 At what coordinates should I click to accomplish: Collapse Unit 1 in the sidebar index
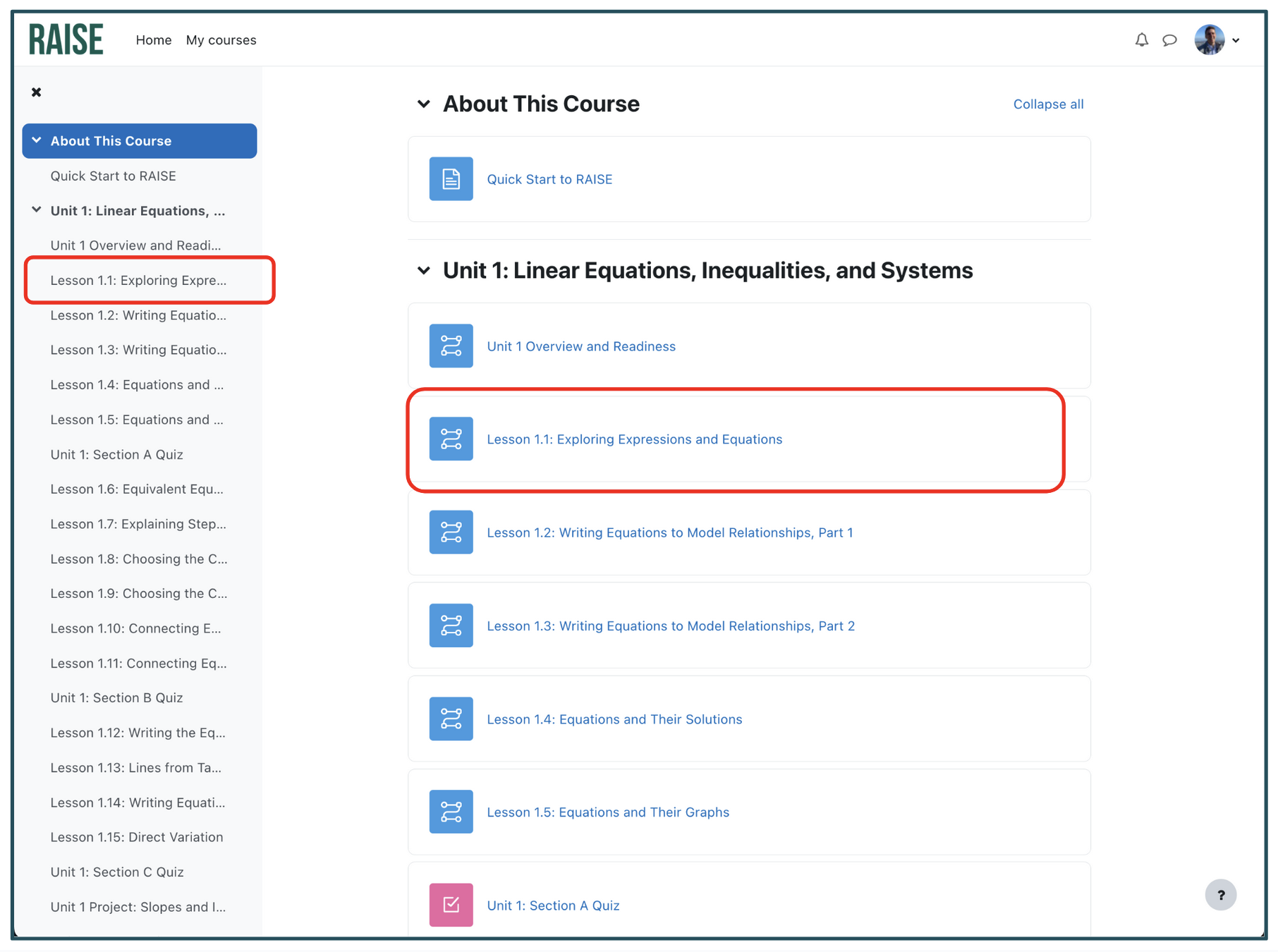37,210
